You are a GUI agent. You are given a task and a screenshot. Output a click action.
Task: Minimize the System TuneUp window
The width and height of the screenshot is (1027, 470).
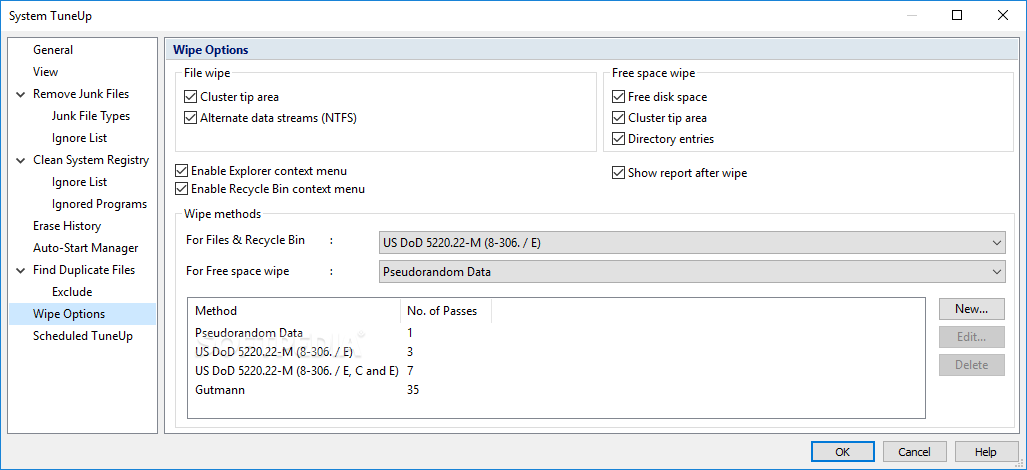click(912, 16)
